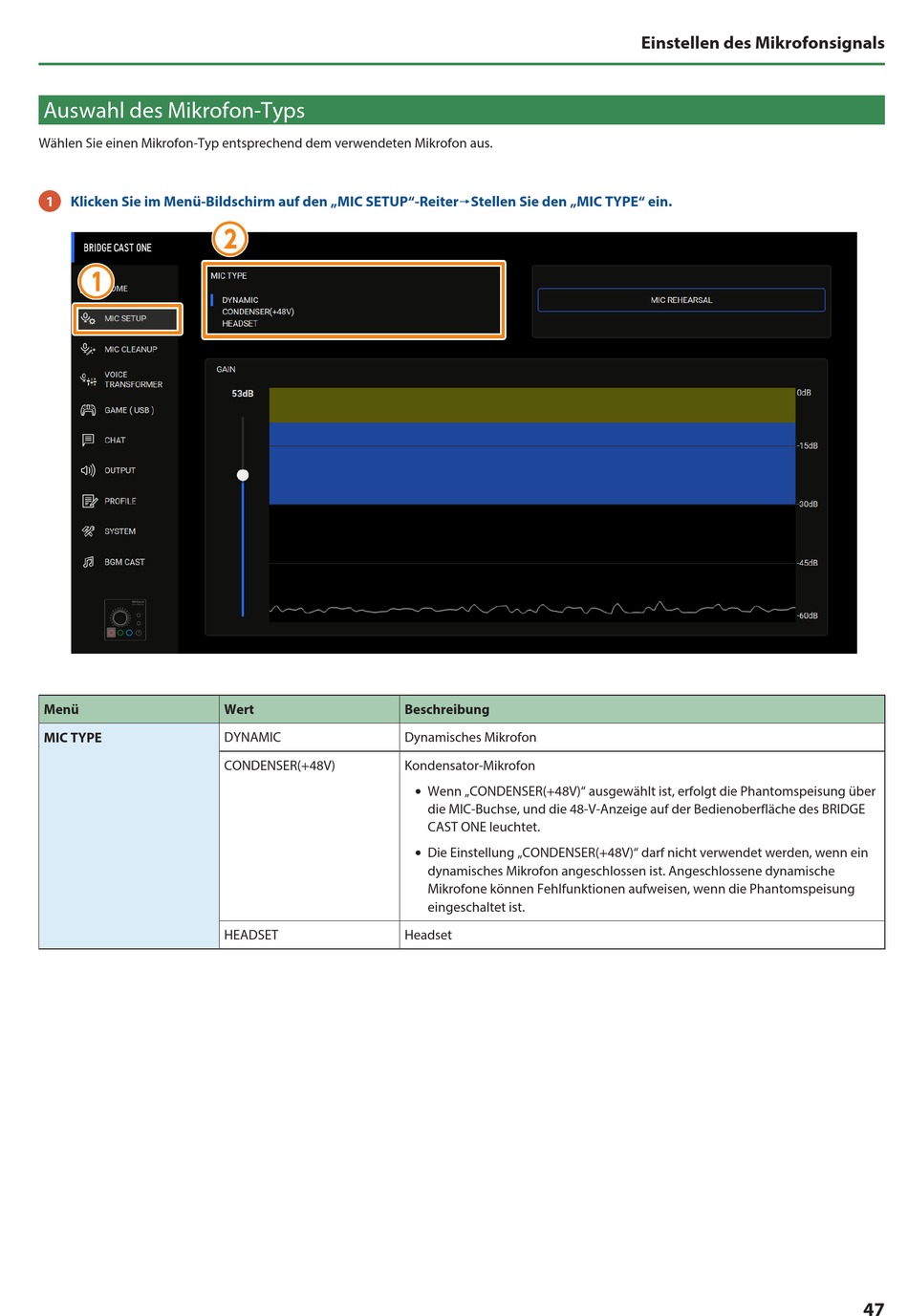
Task: Click the sentence beginning "Wählen Sie einen Mikrofon-Typ"
Action: click(266, 143)
